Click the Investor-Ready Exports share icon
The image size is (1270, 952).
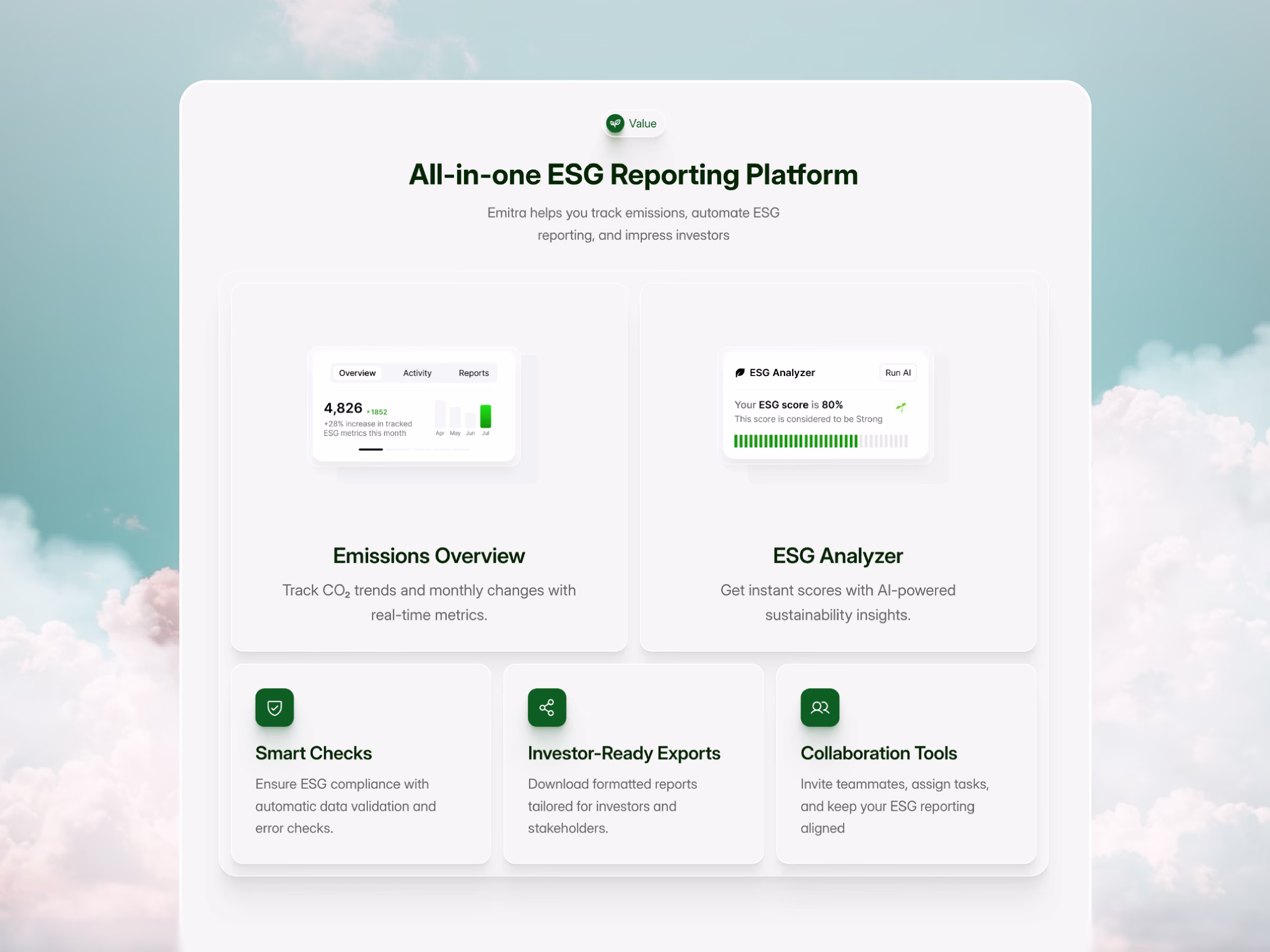coord(547,708)
